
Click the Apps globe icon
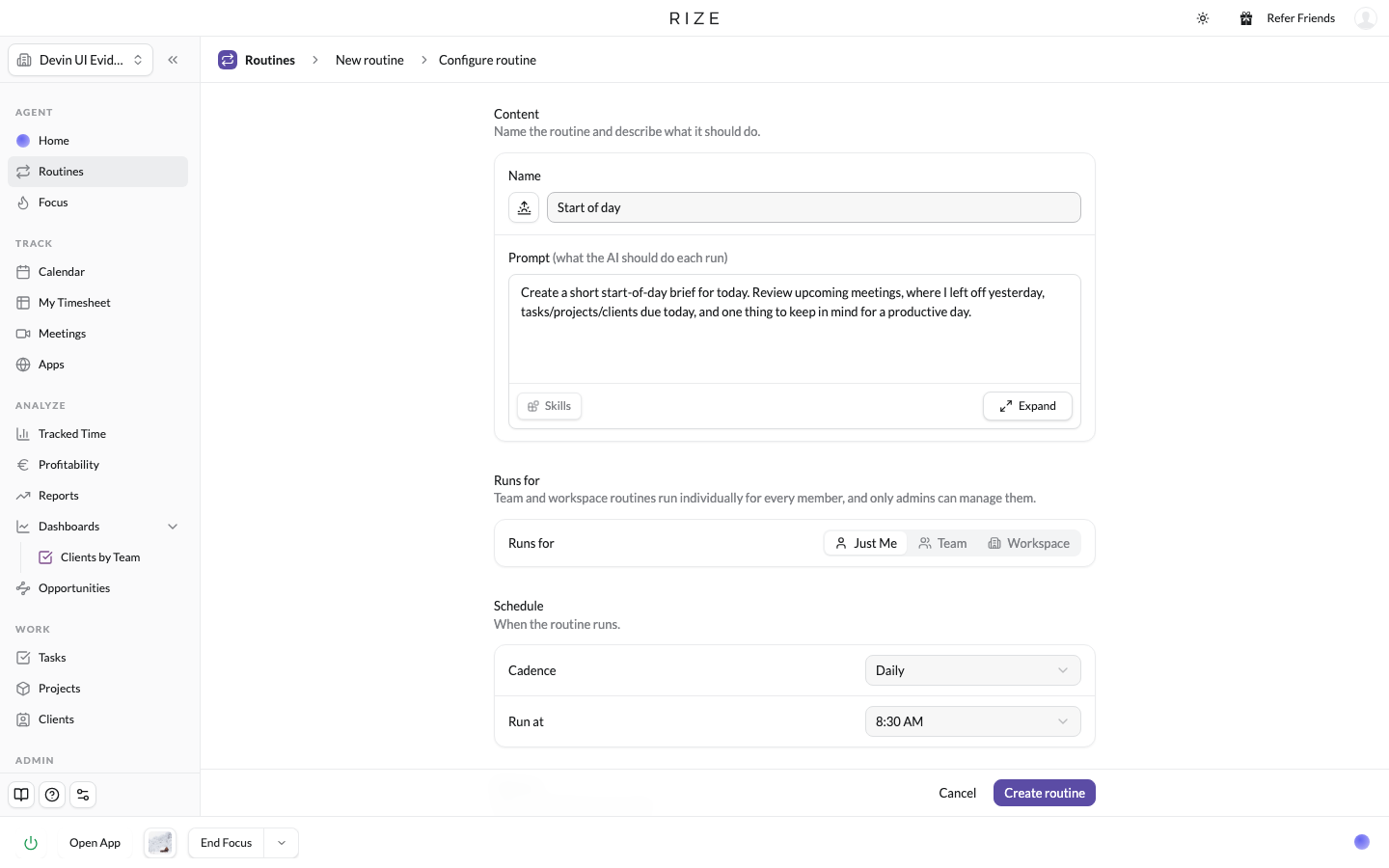(x=23, y=365)
